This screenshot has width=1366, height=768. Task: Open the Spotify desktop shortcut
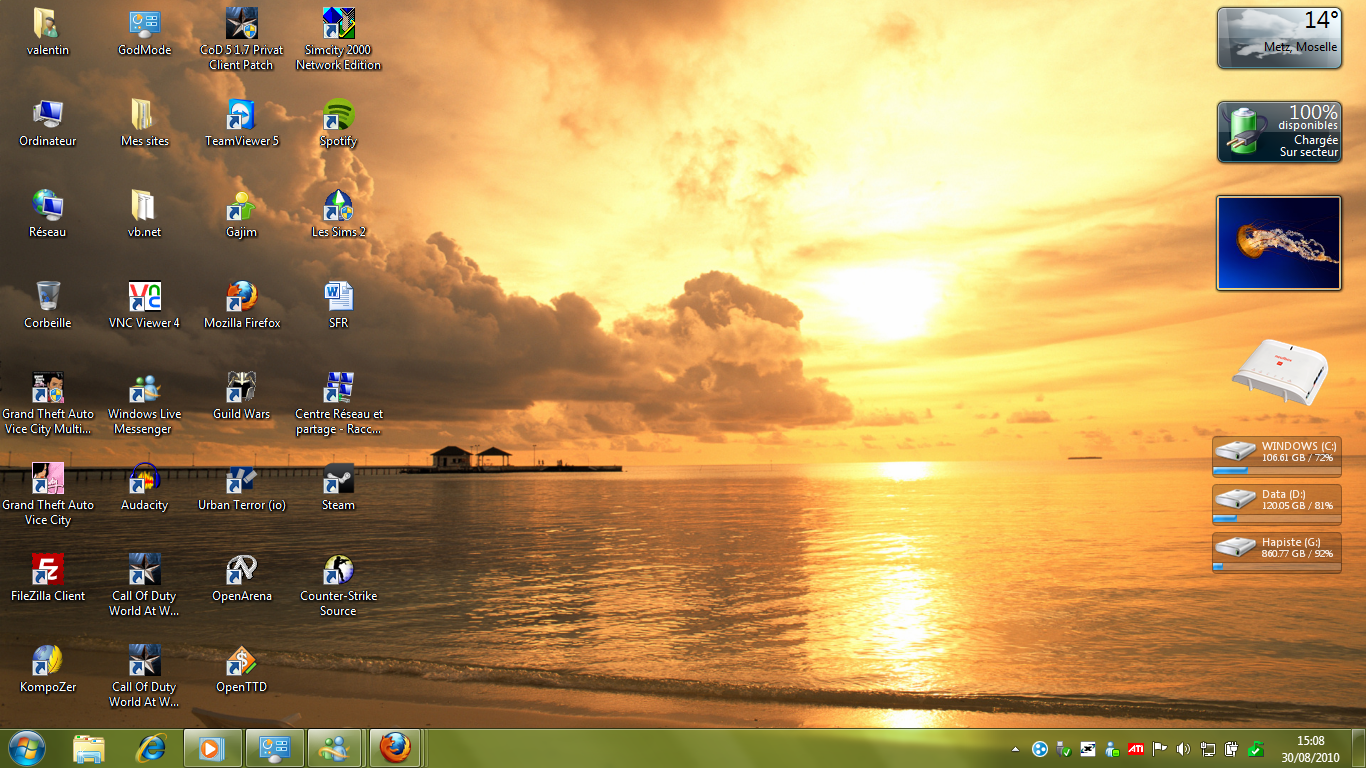click(x=338, y=116)
